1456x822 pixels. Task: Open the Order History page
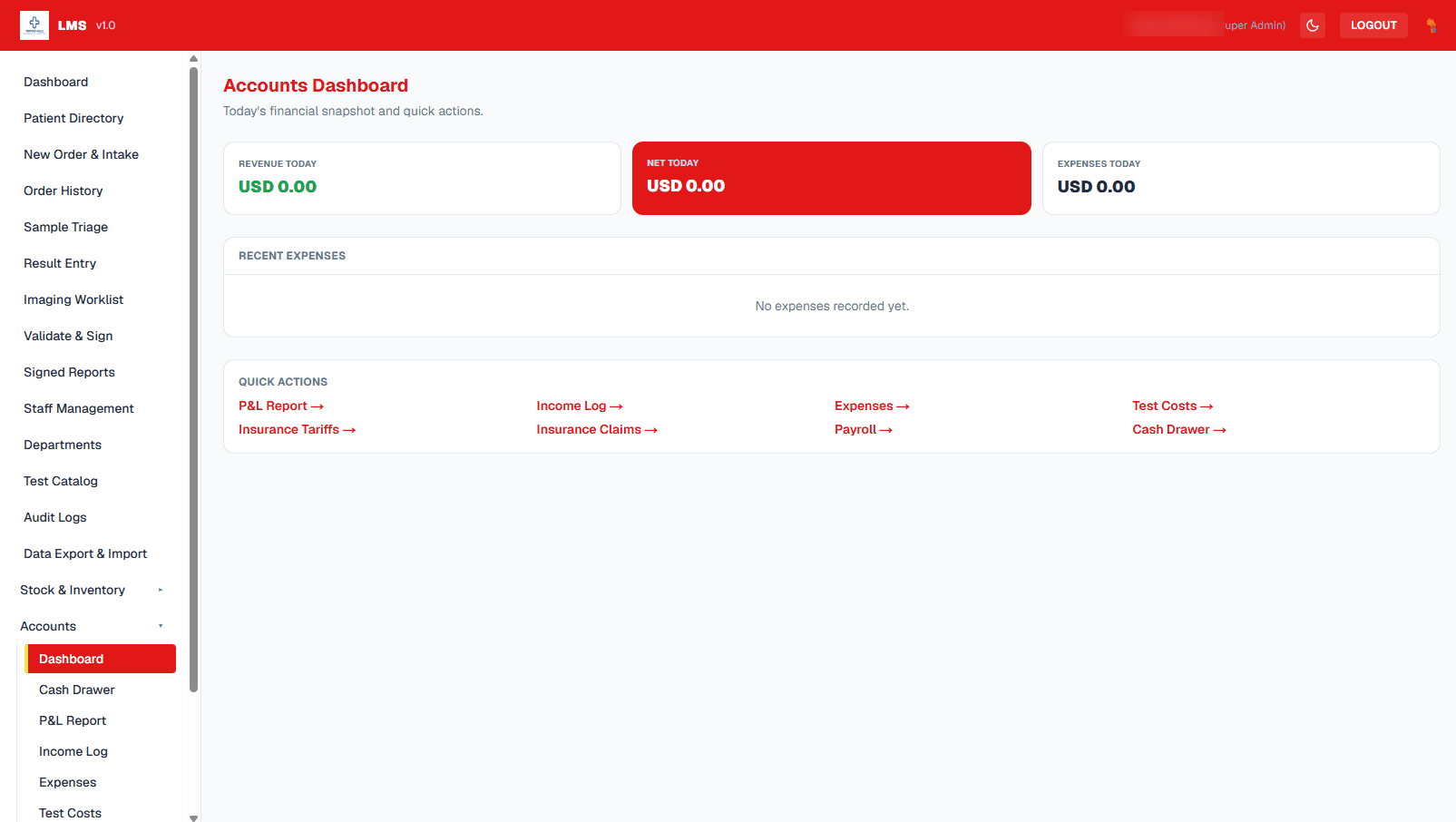tap(63, 191)
